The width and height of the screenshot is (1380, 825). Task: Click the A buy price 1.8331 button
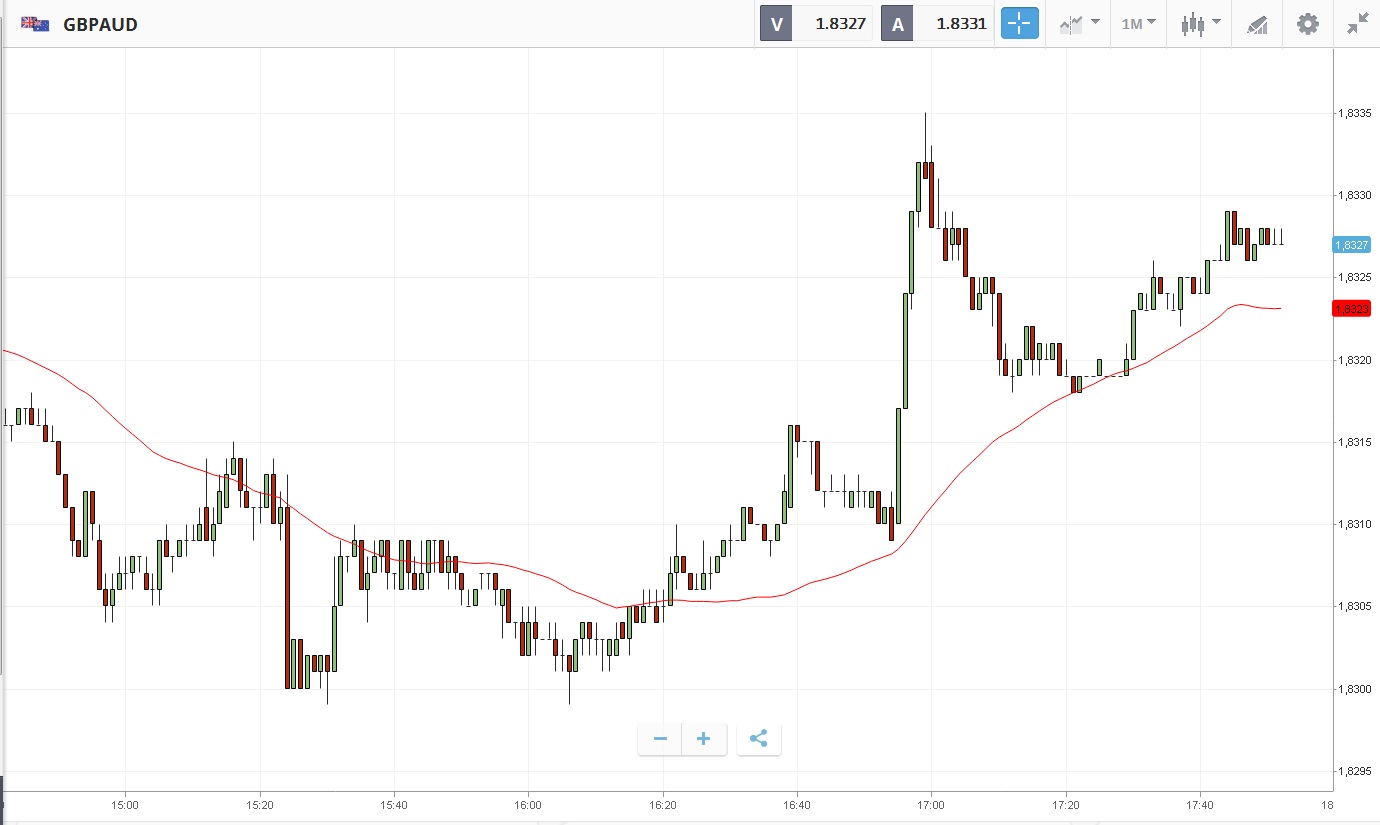[x=937, y=24]
